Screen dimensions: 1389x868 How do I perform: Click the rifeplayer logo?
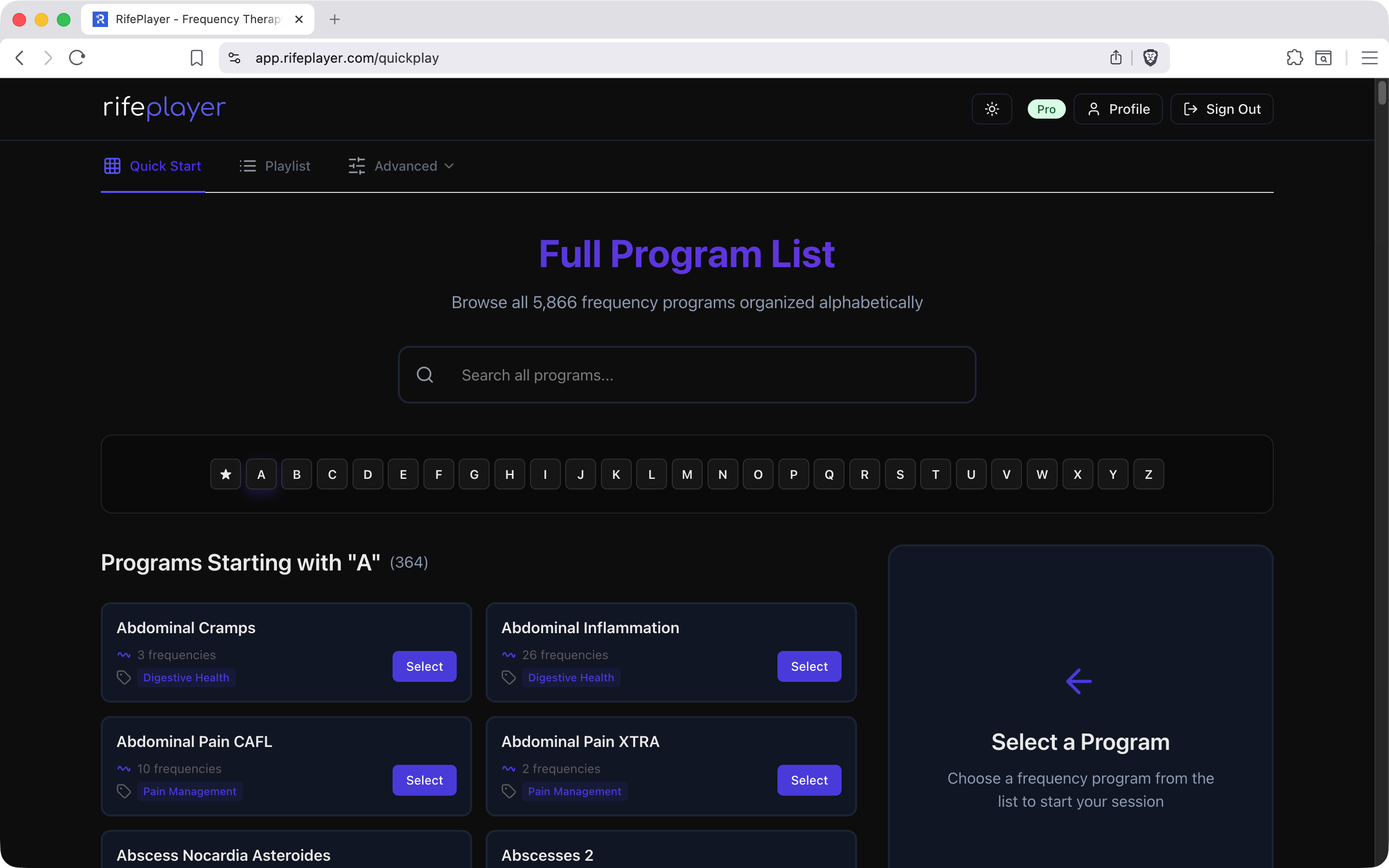(x=165, y=108)
